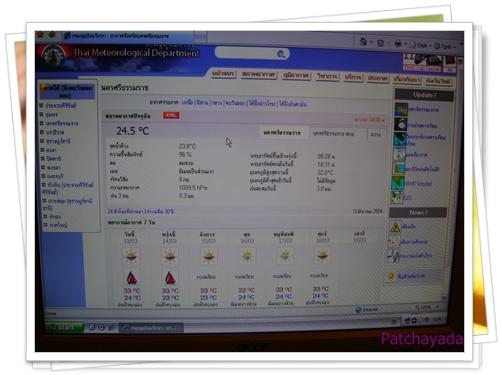Click the Windows Start button
The width and height of the screenshot is (502, 375).
[64, 327]
